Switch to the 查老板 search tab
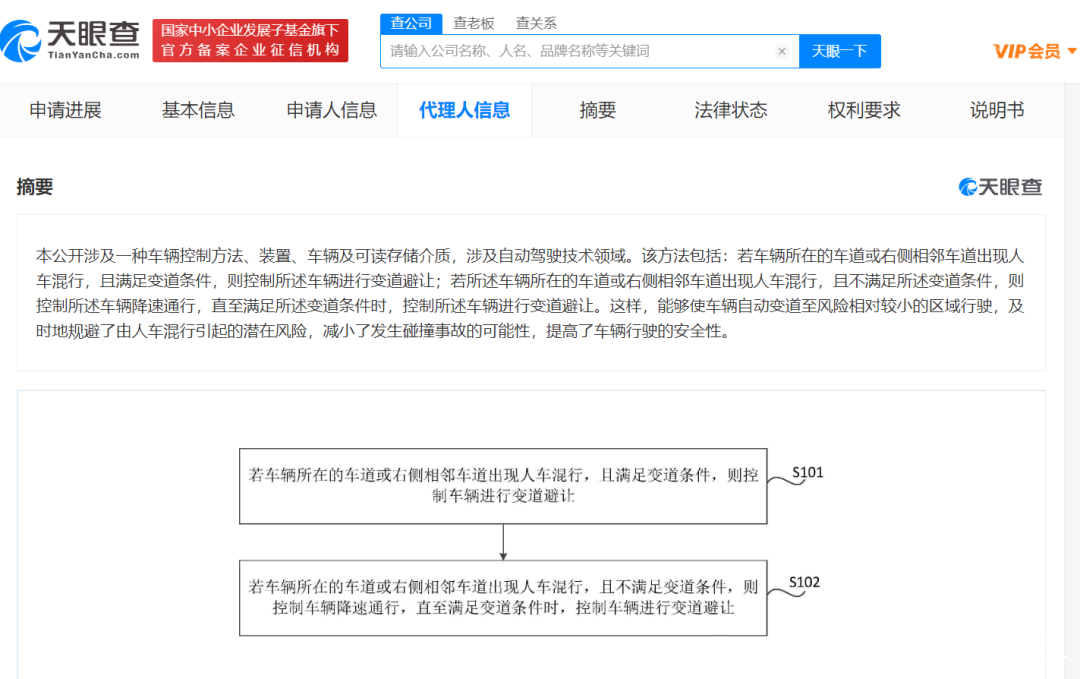 tap(474, 23)
